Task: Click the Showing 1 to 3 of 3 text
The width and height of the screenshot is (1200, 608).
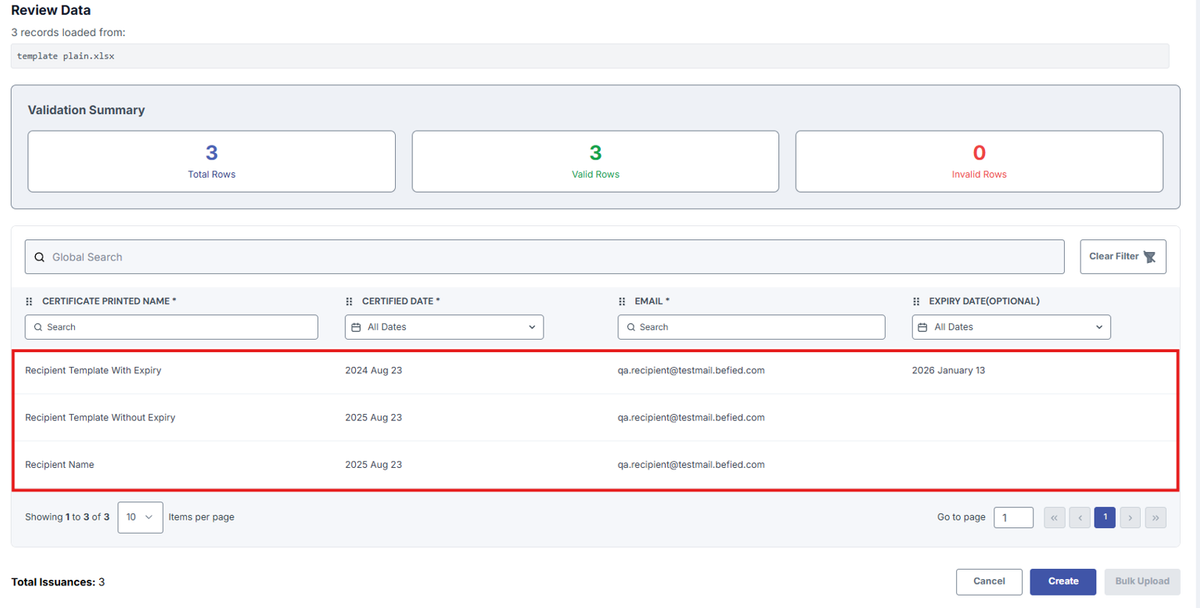Action: [x=67, y=517]
